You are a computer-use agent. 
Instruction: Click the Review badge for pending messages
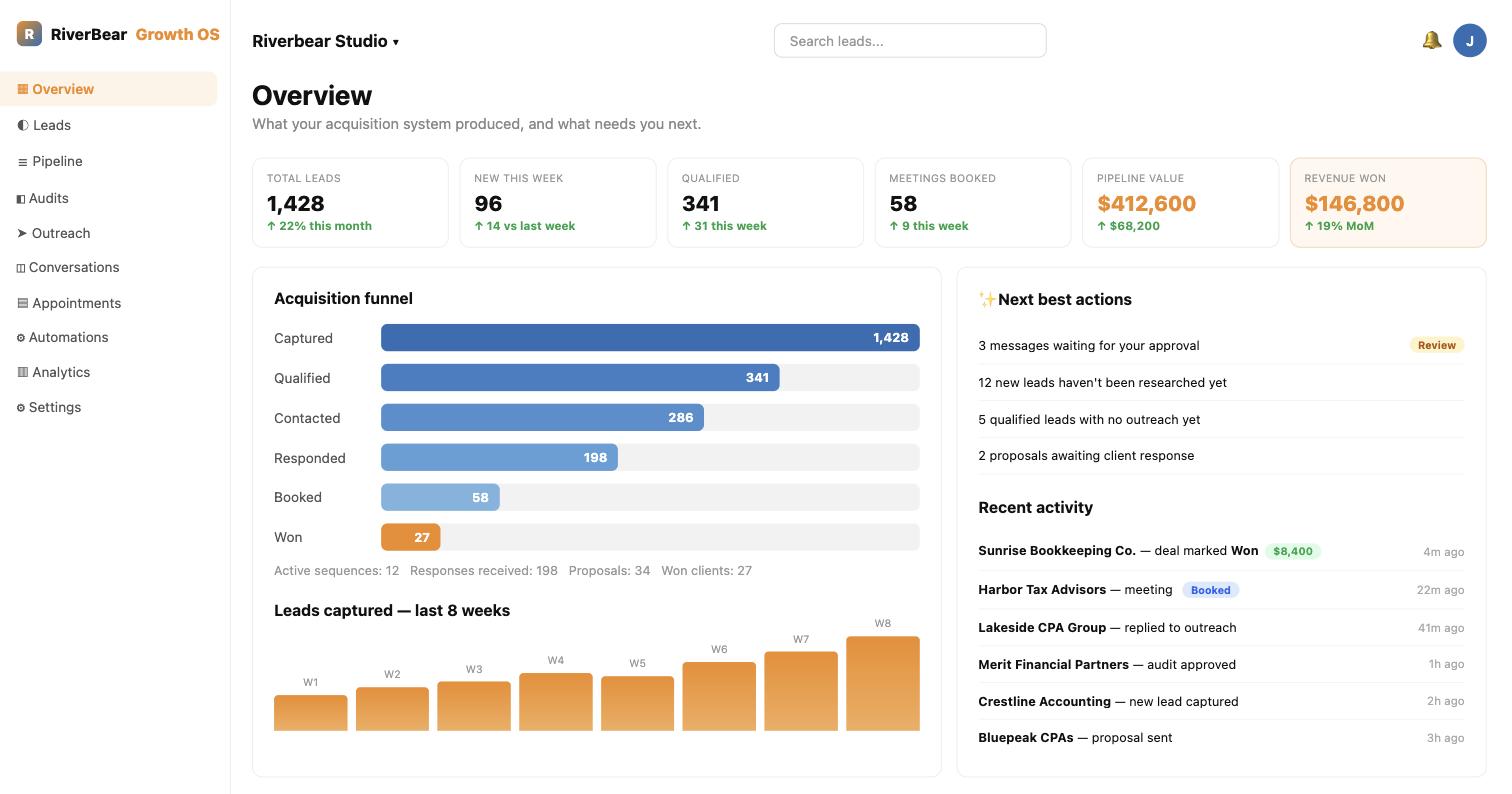coord(1436,345)
